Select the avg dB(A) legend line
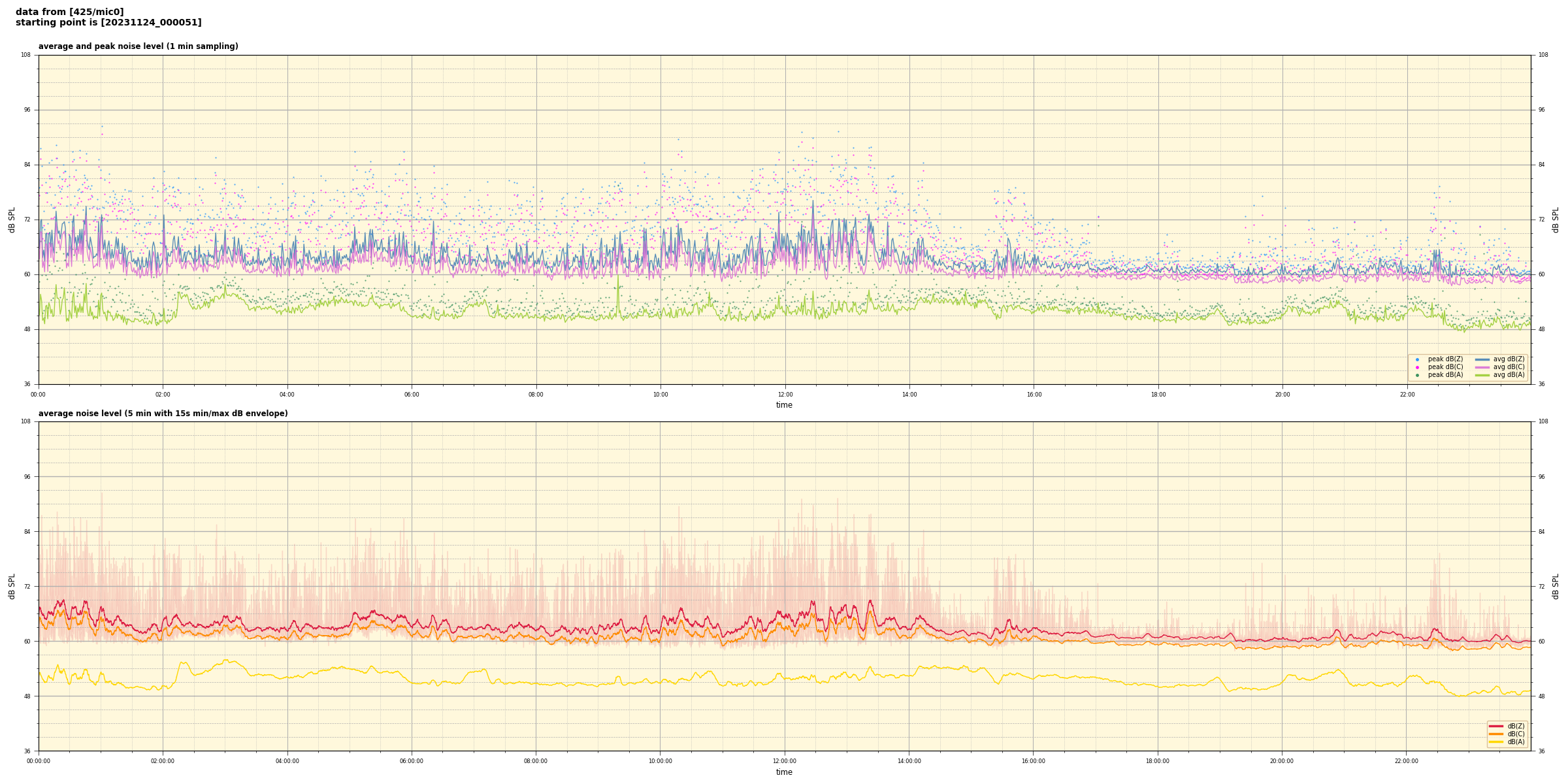Screen dimensions: 1568x784 tap(1482, 375)
